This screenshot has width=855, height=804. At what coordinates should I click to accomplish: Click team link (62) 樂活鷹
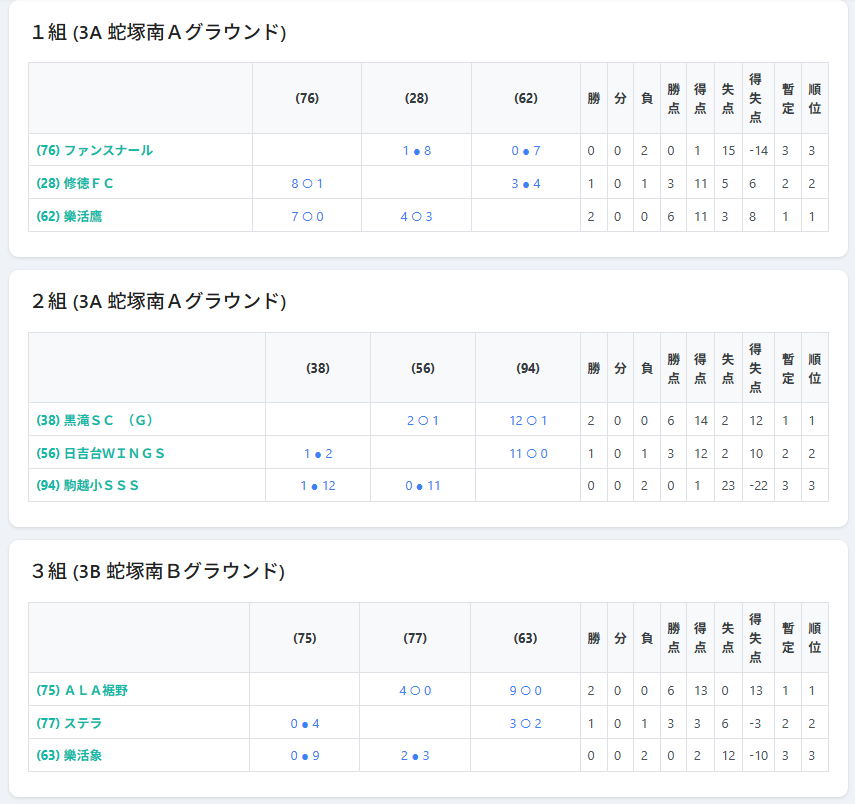(68, 216)
